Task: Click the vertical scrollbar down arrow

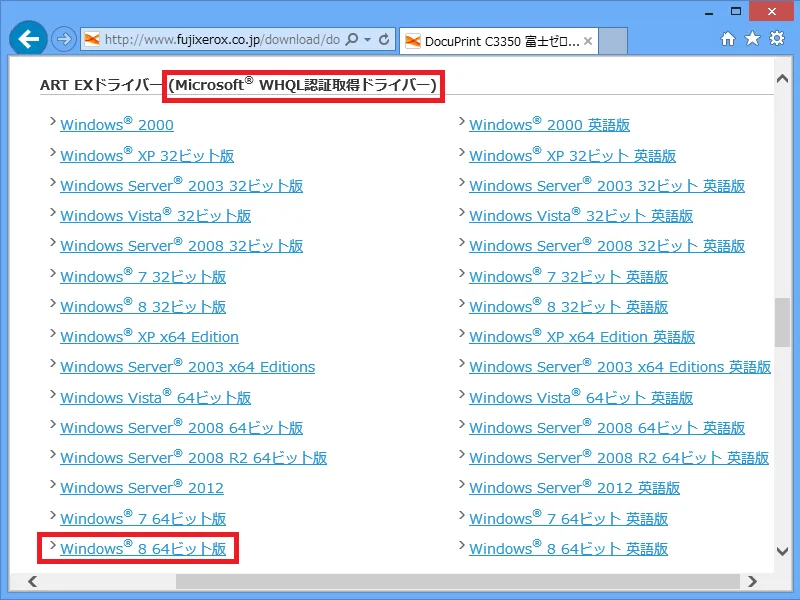Action: [x=783, y=551]
